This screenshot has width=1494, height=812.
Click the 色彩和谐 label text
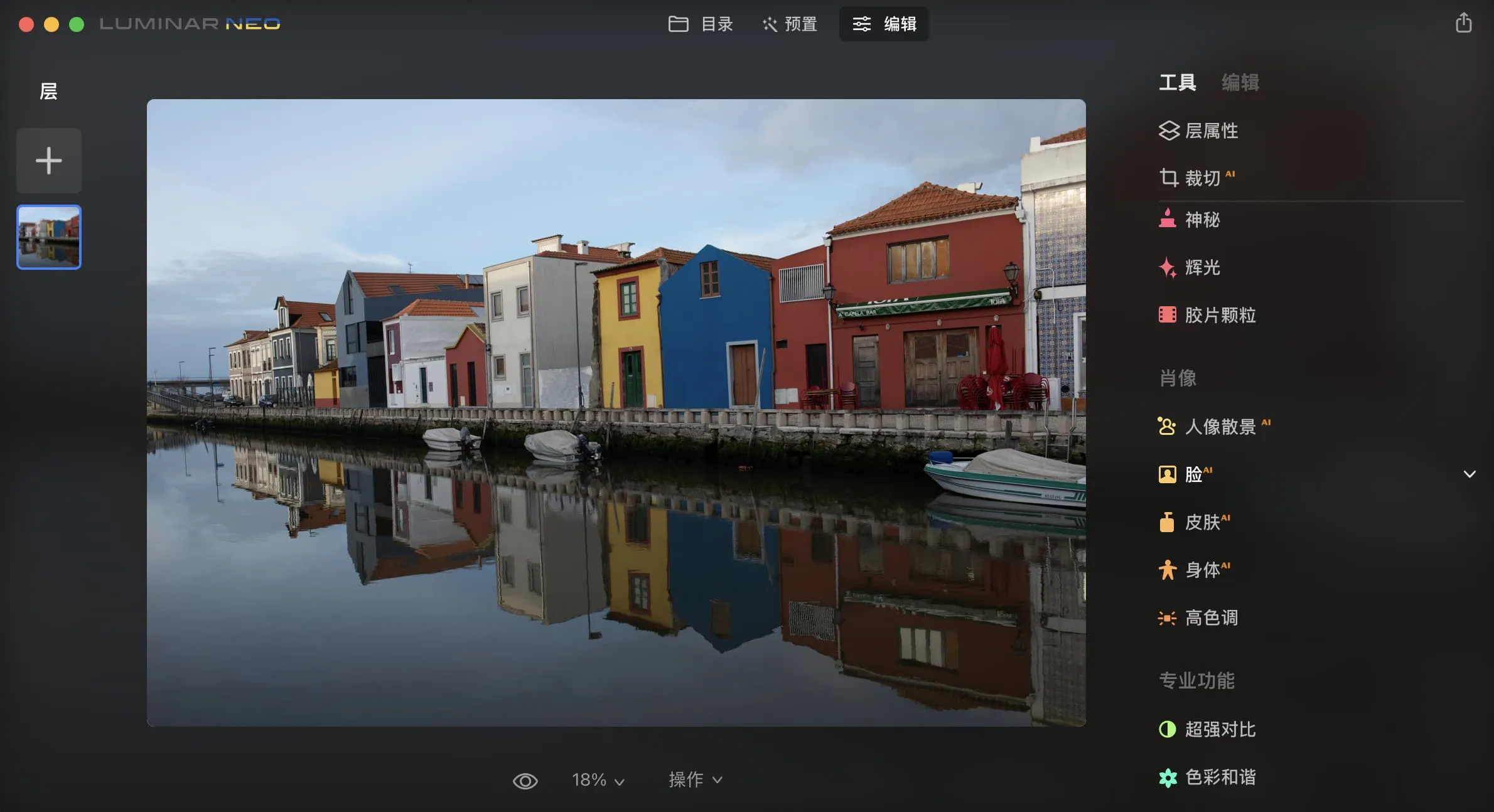[x=1220, y=777]
